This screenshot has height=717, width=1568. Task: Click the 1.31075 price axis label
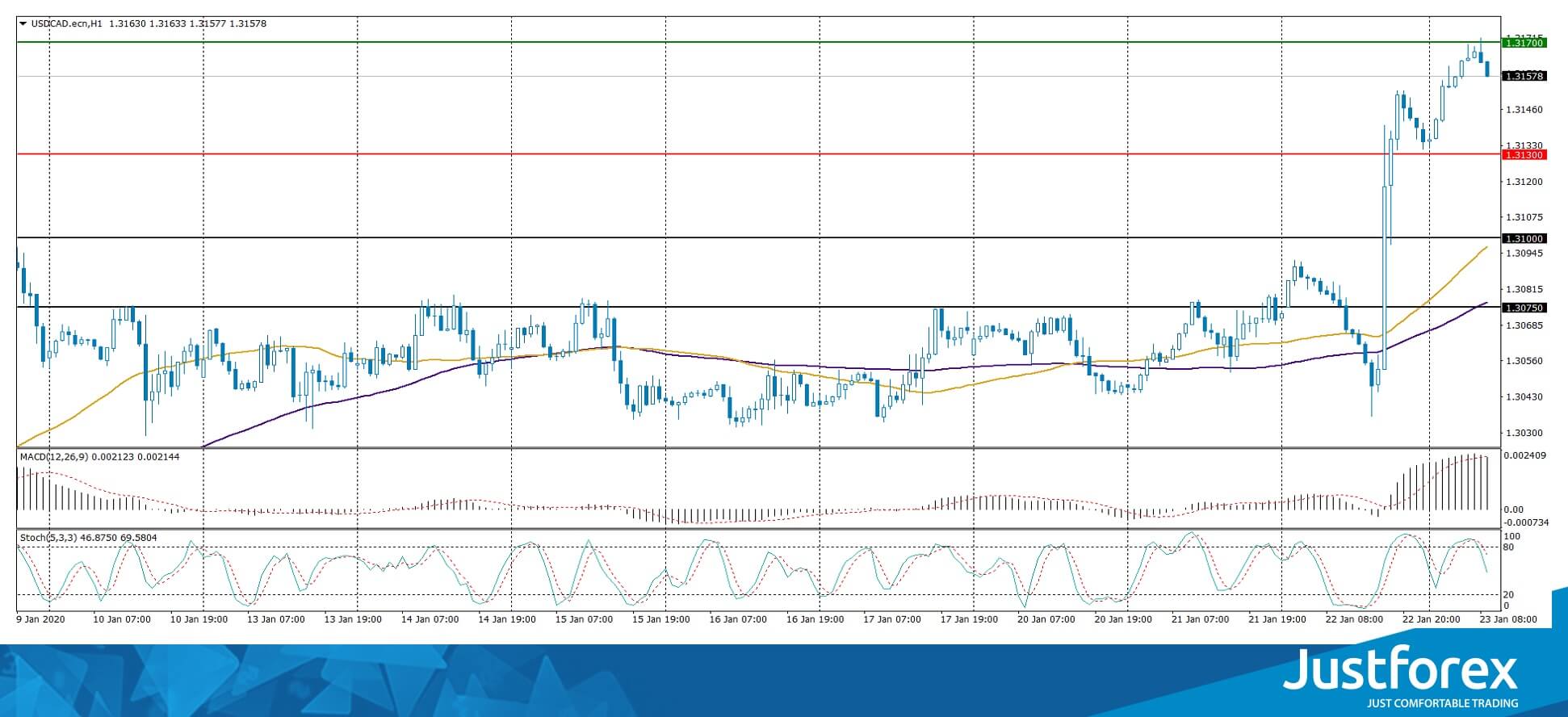tap(1524, 216)
